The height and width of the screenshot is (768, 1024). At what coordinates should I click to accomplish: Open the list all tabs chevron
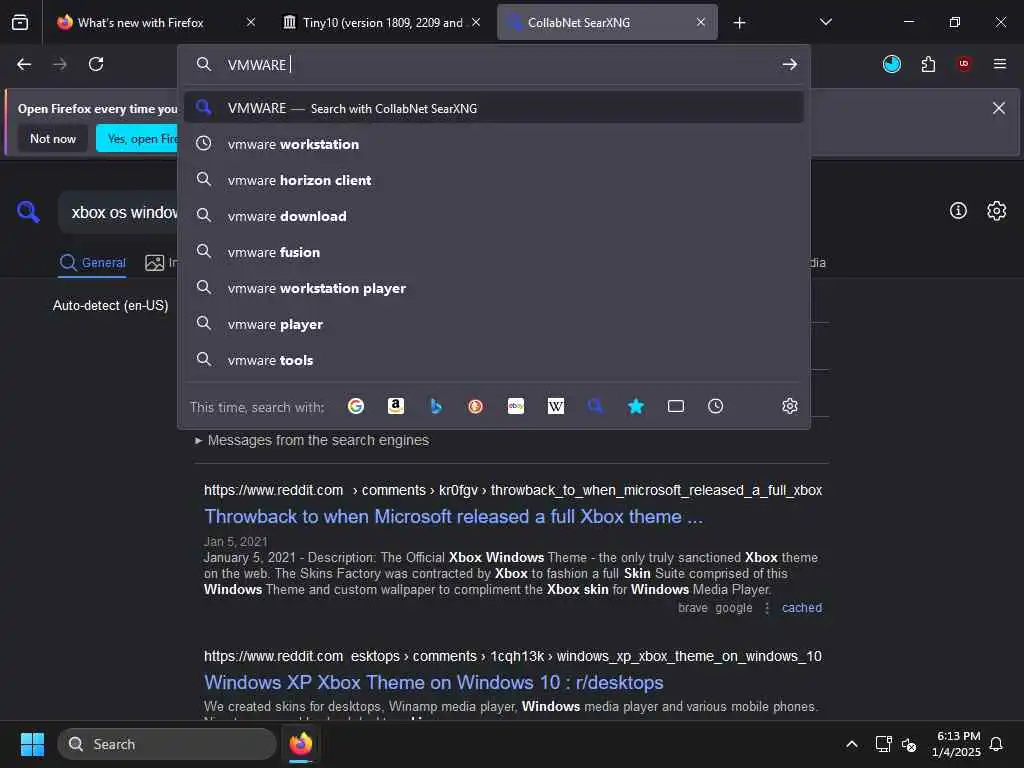click(825, 22)
